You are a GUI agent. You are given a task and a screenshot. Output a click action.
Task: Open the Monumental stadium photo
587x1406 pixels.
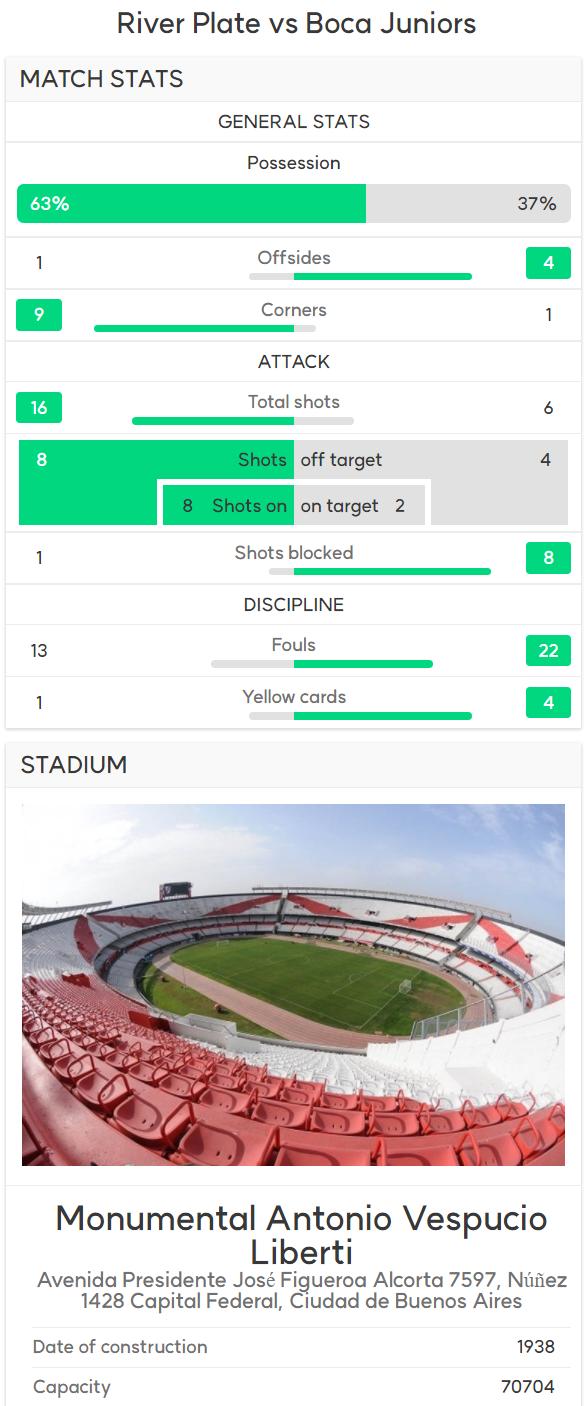click(293, 985)
